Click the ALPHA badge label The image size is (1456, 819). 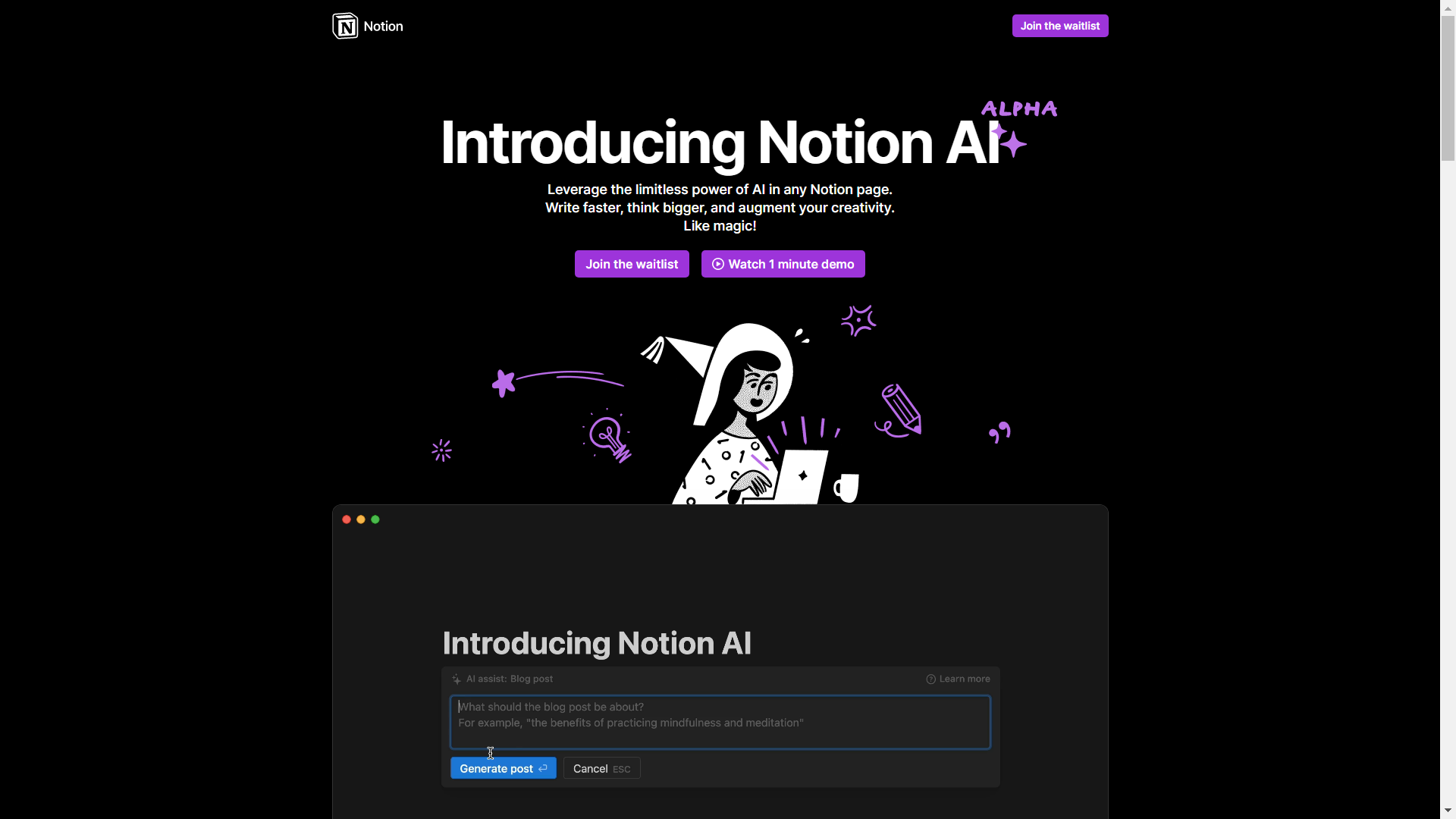tap(1018, 108)
